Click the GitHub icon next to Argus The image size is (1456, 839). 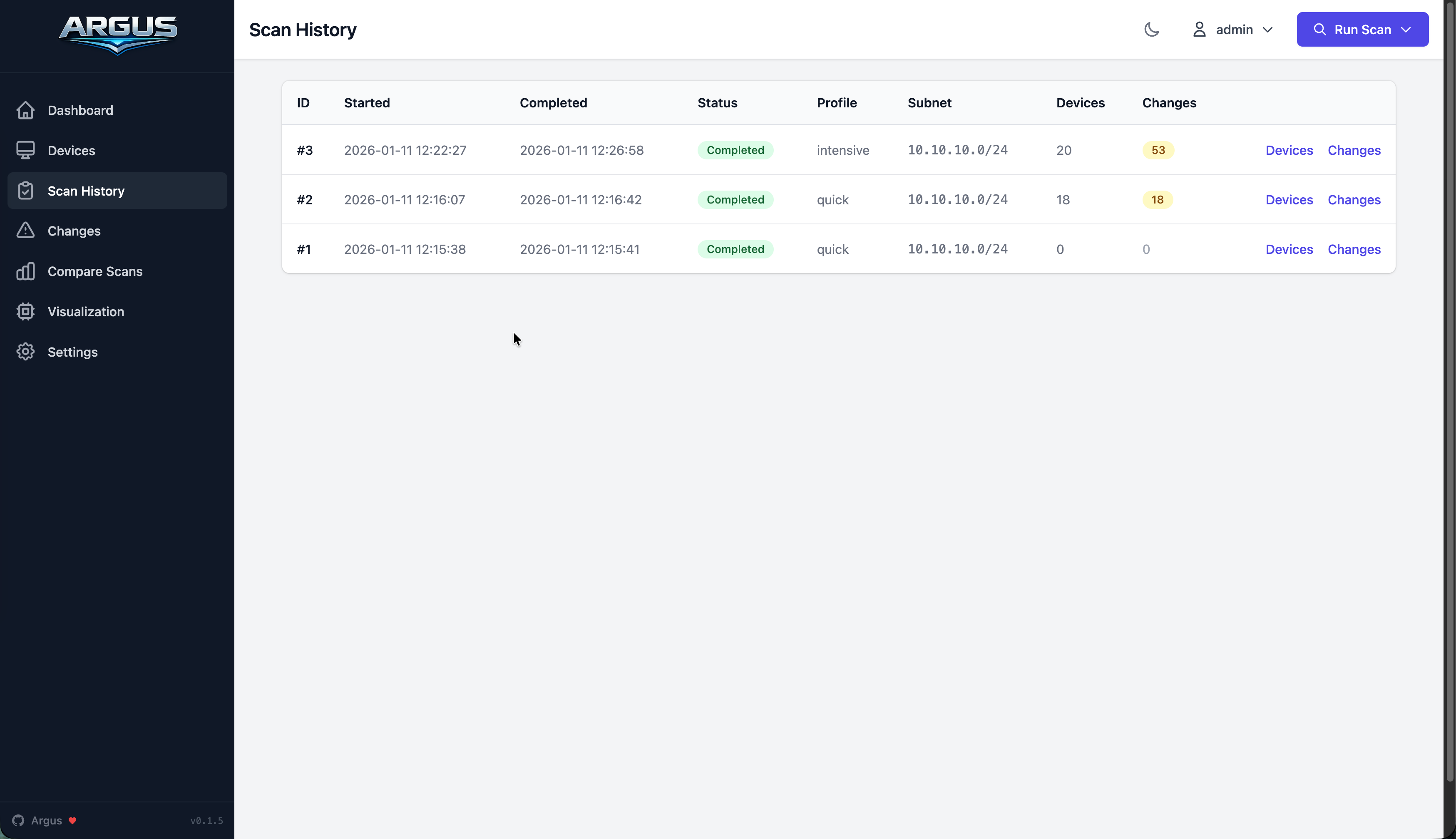click(18, 820)
